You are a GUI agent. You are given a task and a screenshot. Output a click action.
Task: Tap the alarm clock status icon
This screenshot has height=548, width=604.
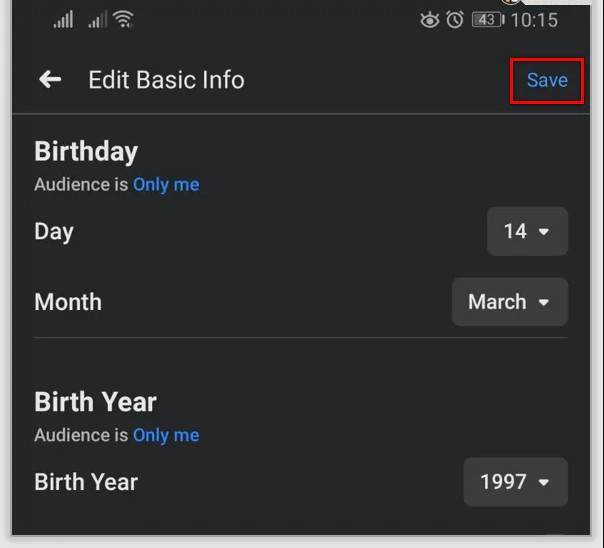coord(455,20)
